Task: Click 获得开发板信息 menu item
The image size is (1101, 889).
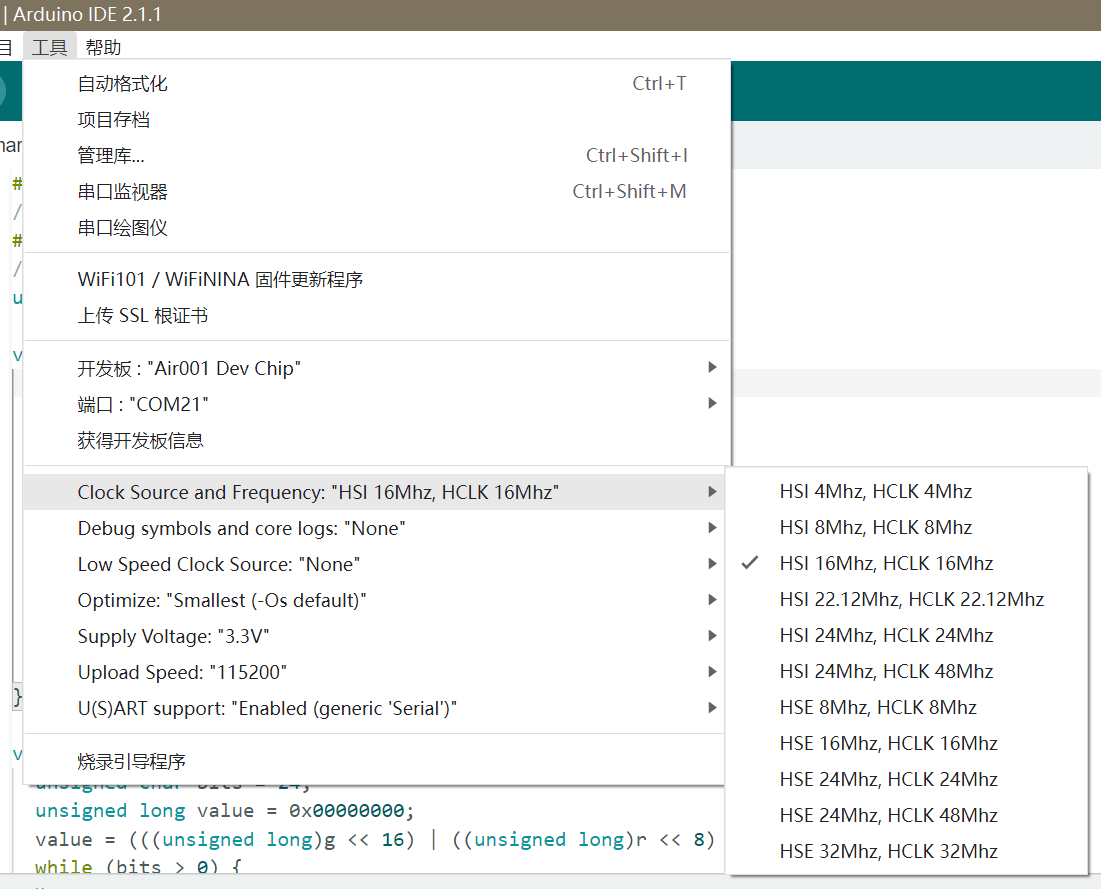Action: point(377,440)
